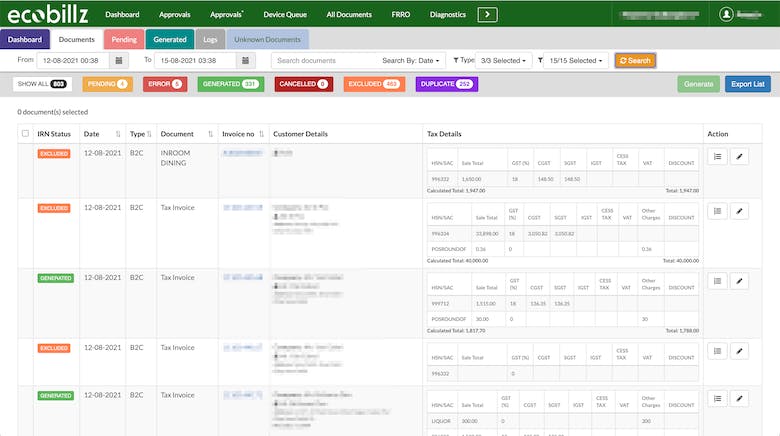Screen dimensions: 780x436
Task: Open the second Approvals menu item
Action: [226, 14]
